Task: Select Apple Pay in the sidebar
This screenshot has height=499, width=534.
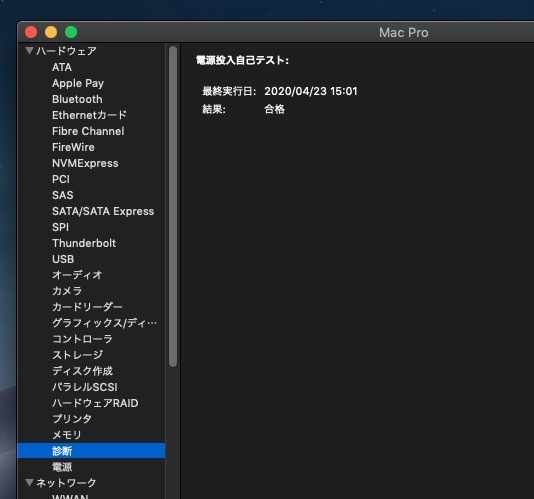Action: [x=78, y=83]
